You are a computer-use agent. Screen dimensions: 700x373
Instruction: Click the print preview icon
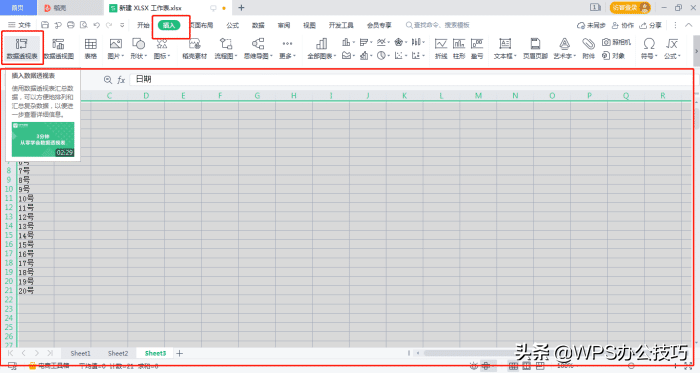pyautogui.click(x=83, y=25)
